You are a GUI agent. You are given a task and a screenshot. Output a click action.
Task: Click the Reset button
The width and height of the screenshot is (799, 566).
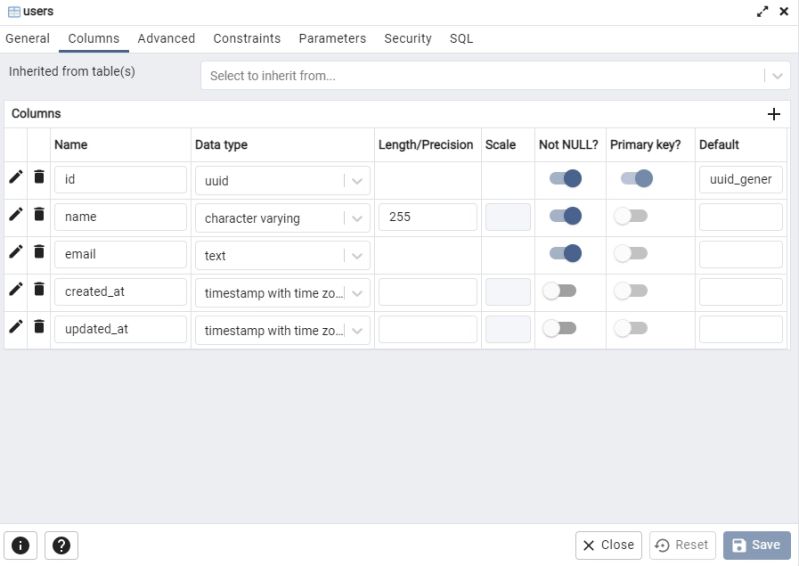coord(682,545)
